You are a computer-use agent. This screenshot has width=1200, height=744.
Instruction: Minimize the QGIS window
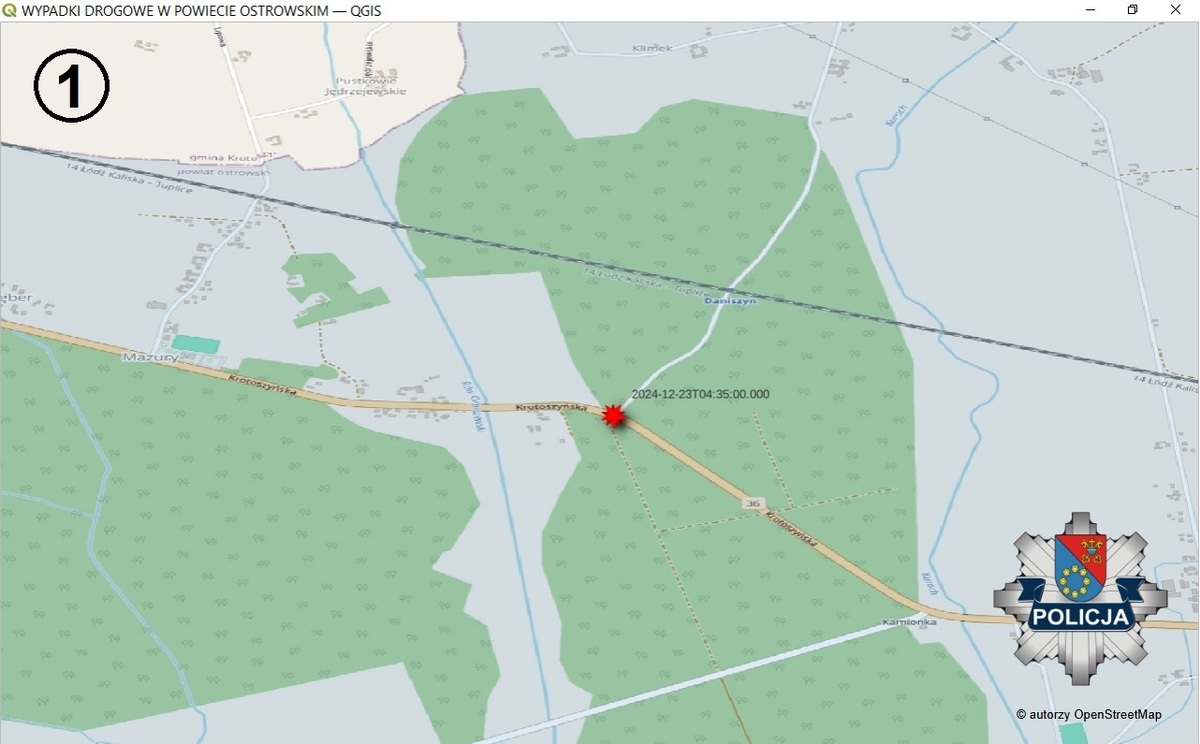tap(1088, 10)
